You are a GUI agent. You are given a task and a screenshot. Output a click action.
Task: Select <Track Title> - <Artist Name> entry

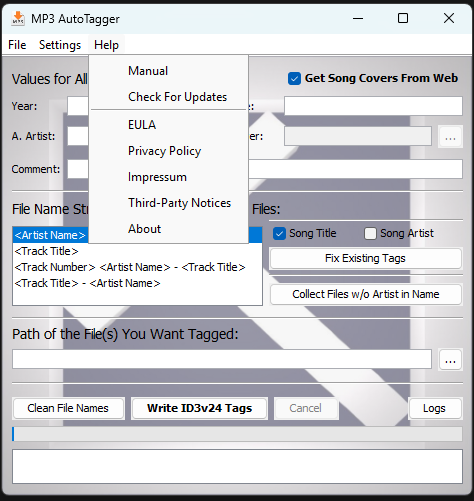137,283
